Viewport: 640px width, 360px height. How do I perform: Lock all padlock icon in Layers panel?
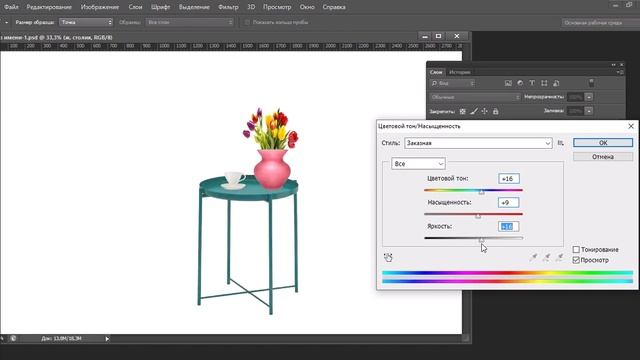496,111
